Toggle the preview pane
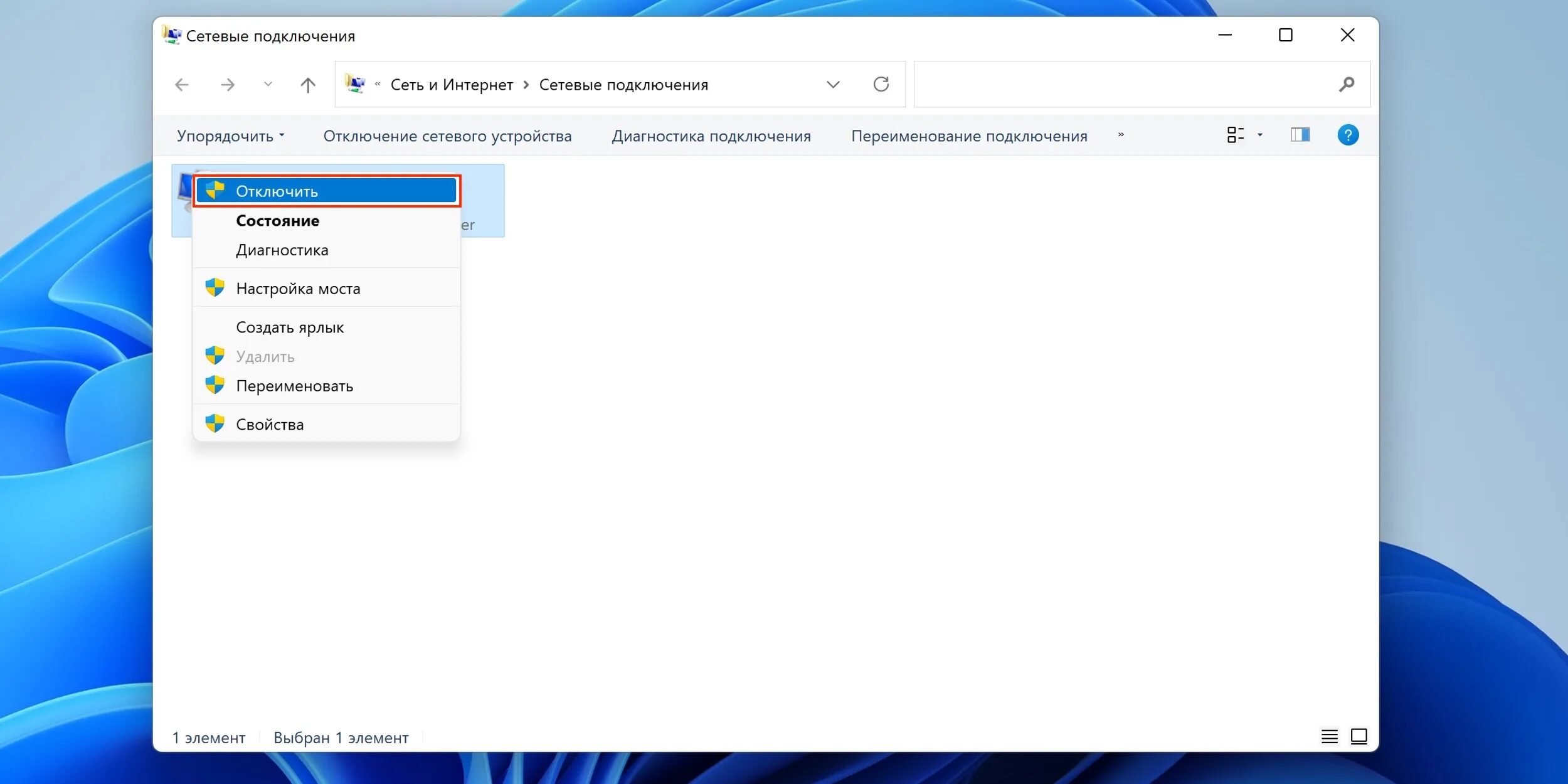Image resolution: width=1568 pixels, height=784 pixels. click(x=1300, y=135)
